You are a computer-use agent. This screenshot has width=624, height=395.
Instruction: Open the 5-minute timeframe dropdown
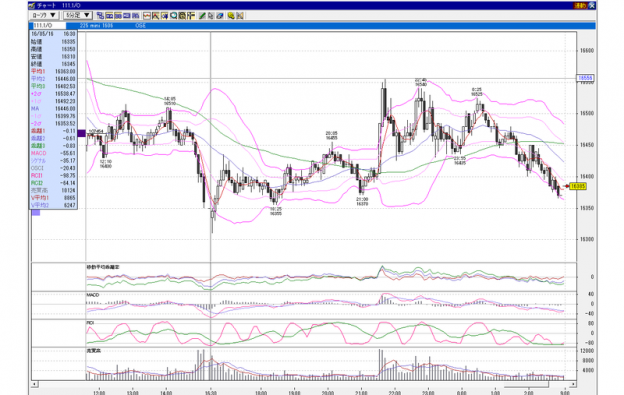click(78, 16)
